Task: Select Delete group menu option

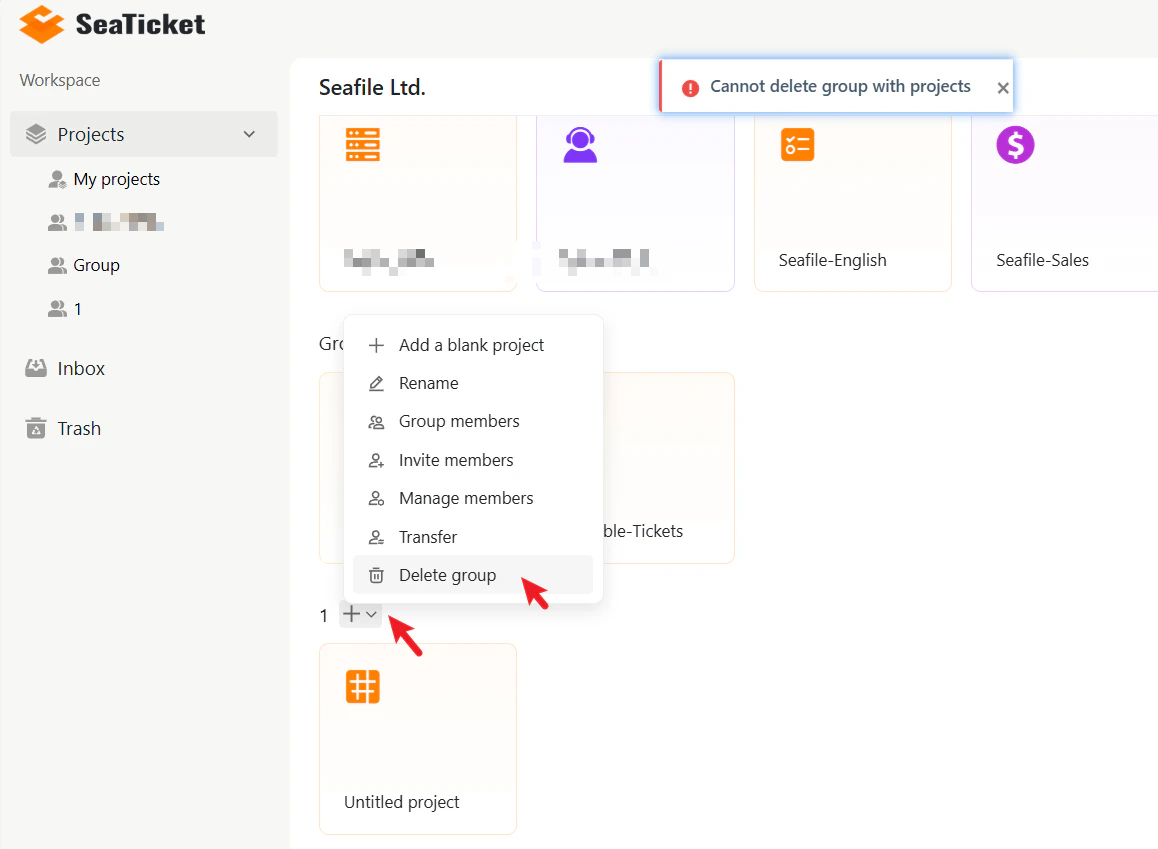Action: [x=473, y=575]
